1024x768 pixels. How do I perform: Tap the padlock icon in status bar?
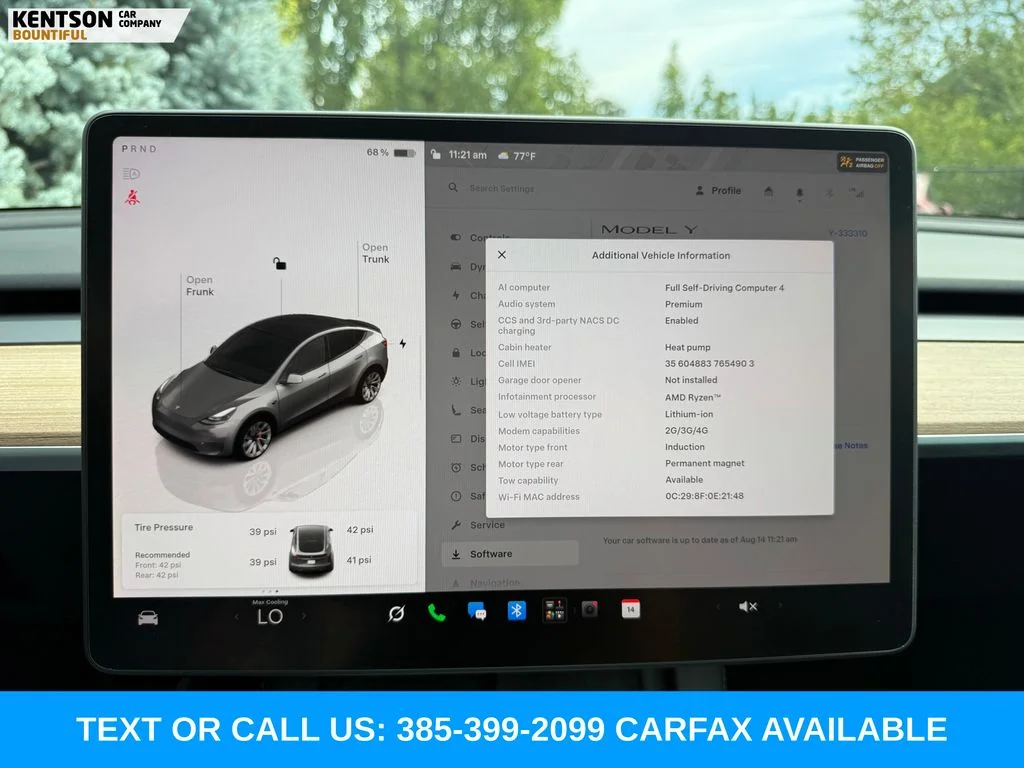click(436, 154)
